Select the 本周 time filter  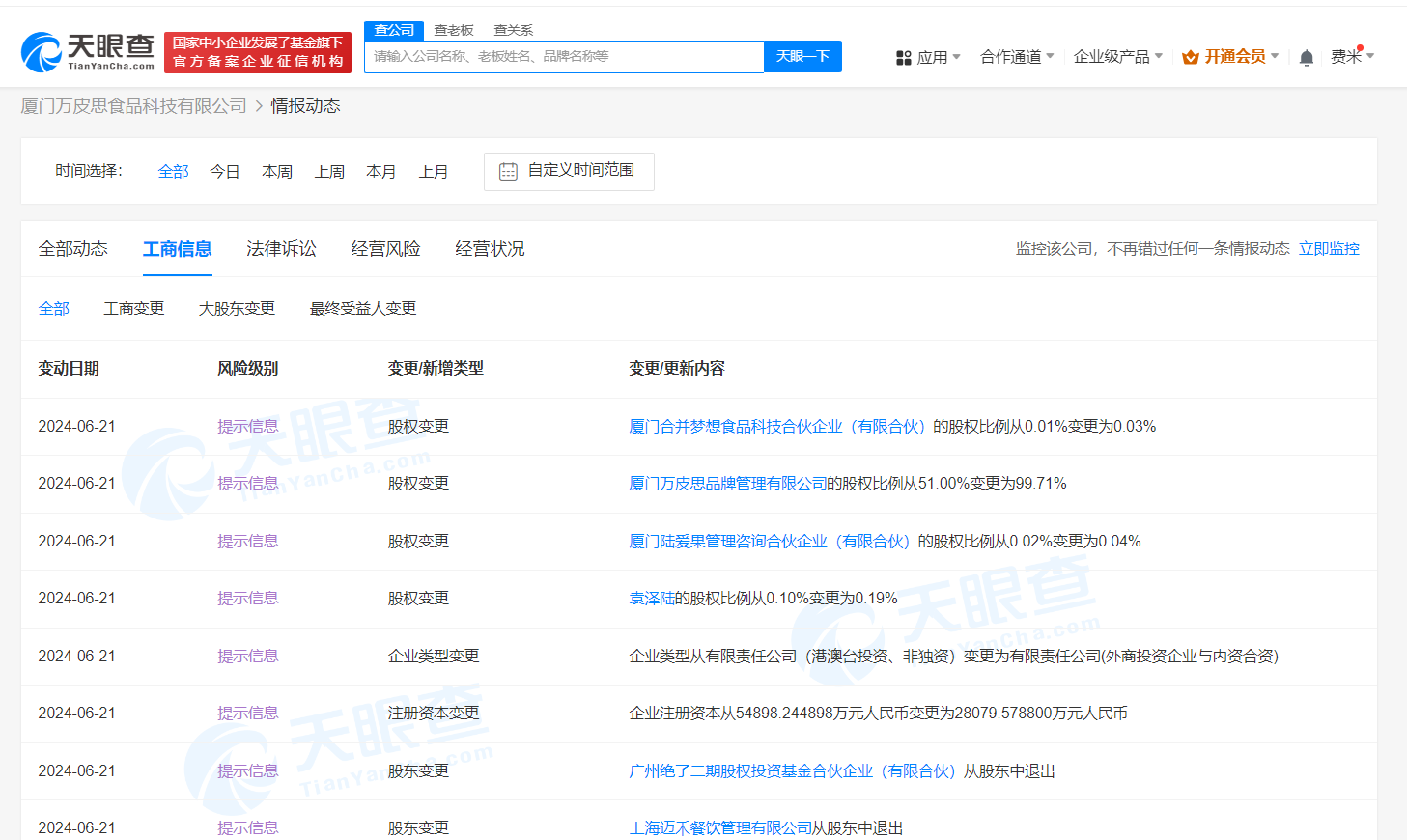[277, 172]
